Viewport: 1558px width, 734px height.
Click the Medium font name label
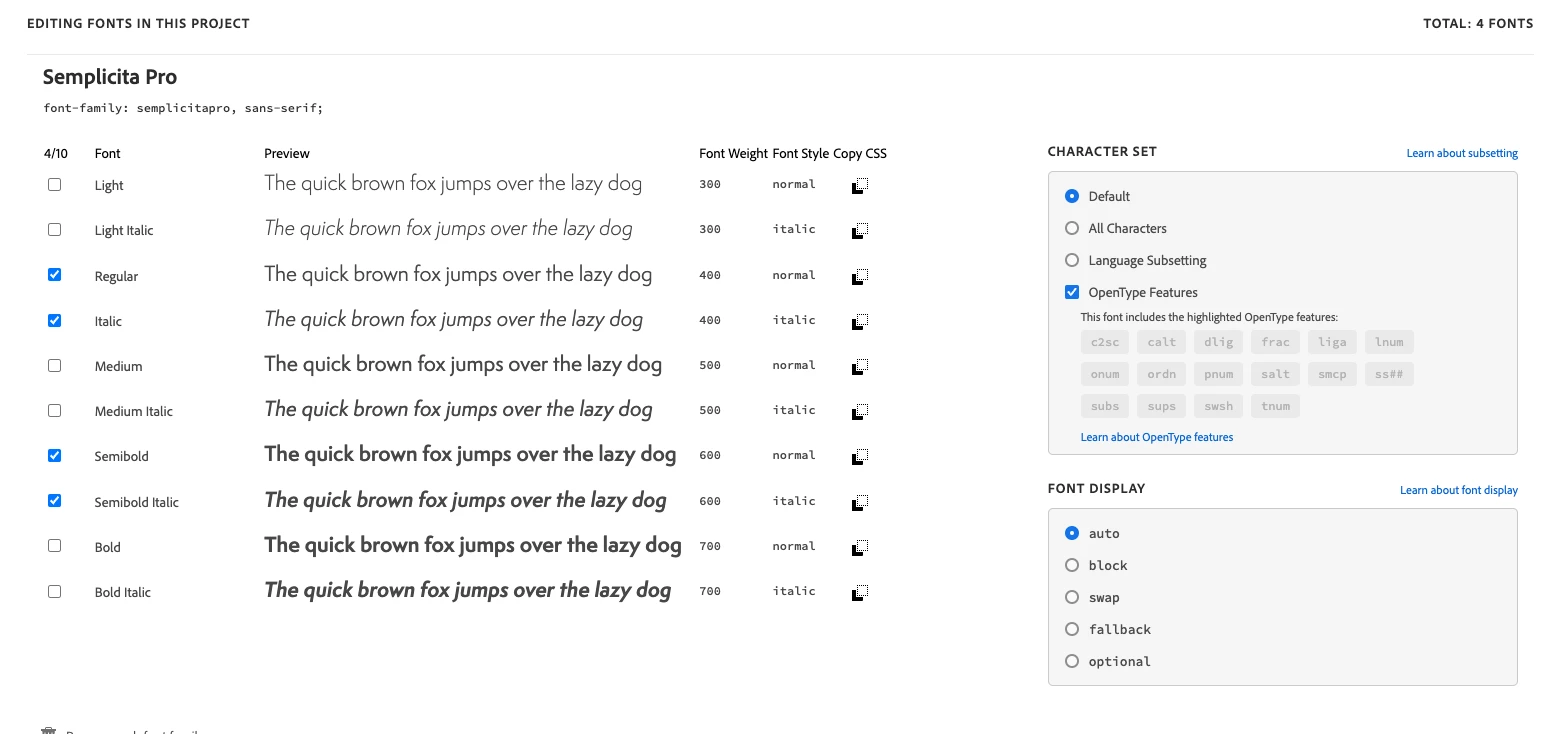tap(119, 366)
